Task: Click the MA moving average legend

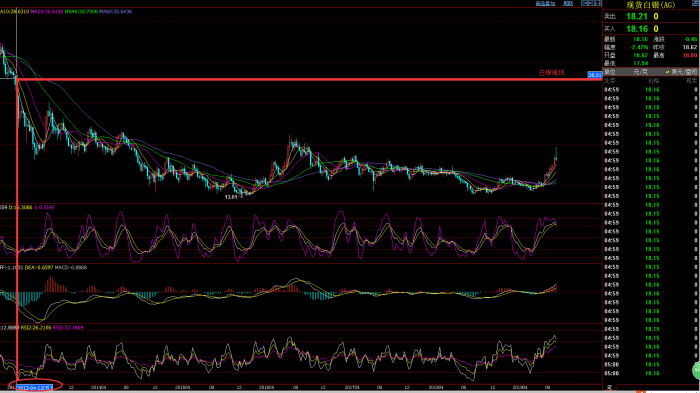Action: point(66,12)
